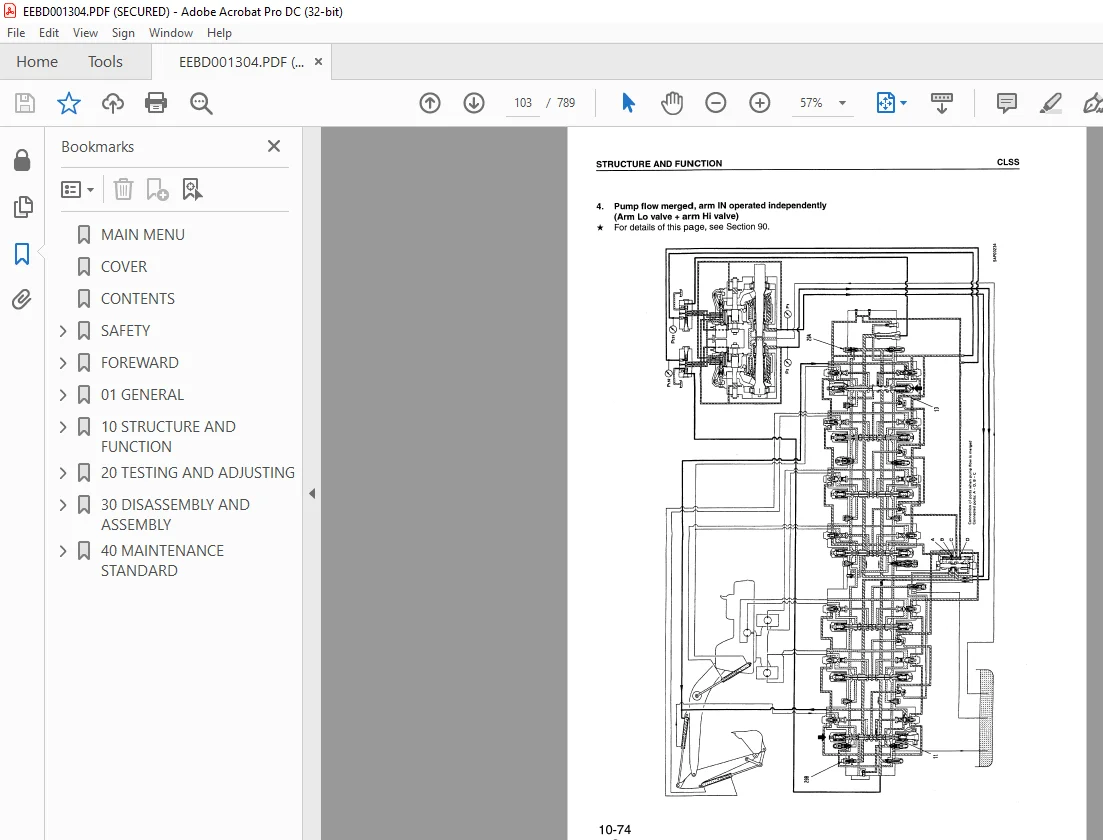Open the Window menu
Viewport: 1103px width, 840px height.
[171, 32]
